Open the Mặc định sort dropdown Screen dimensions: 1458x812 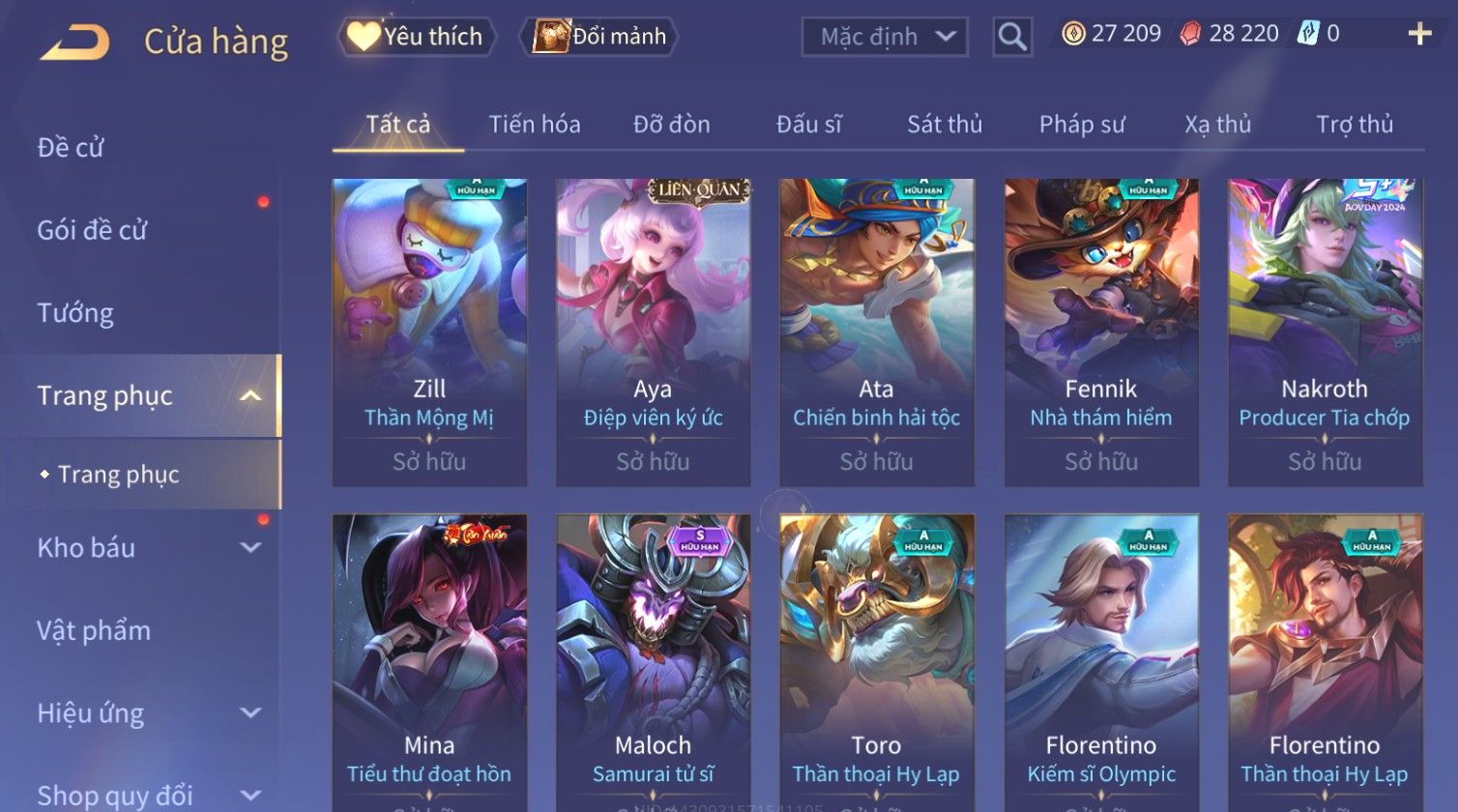(x=885, y=37)
